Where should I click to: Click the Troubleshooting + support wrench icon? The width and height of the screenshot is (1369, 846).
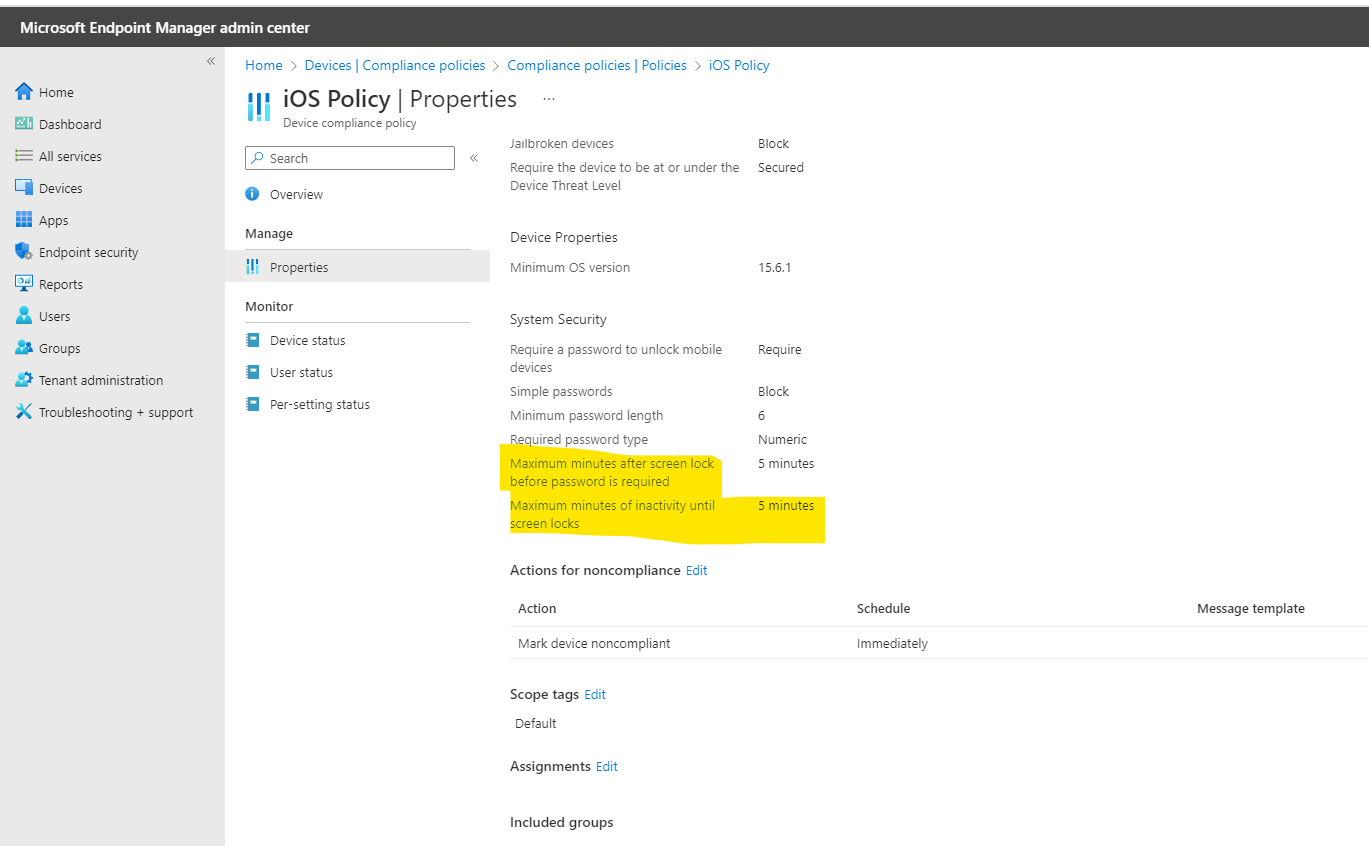click(x=24, y=412)
